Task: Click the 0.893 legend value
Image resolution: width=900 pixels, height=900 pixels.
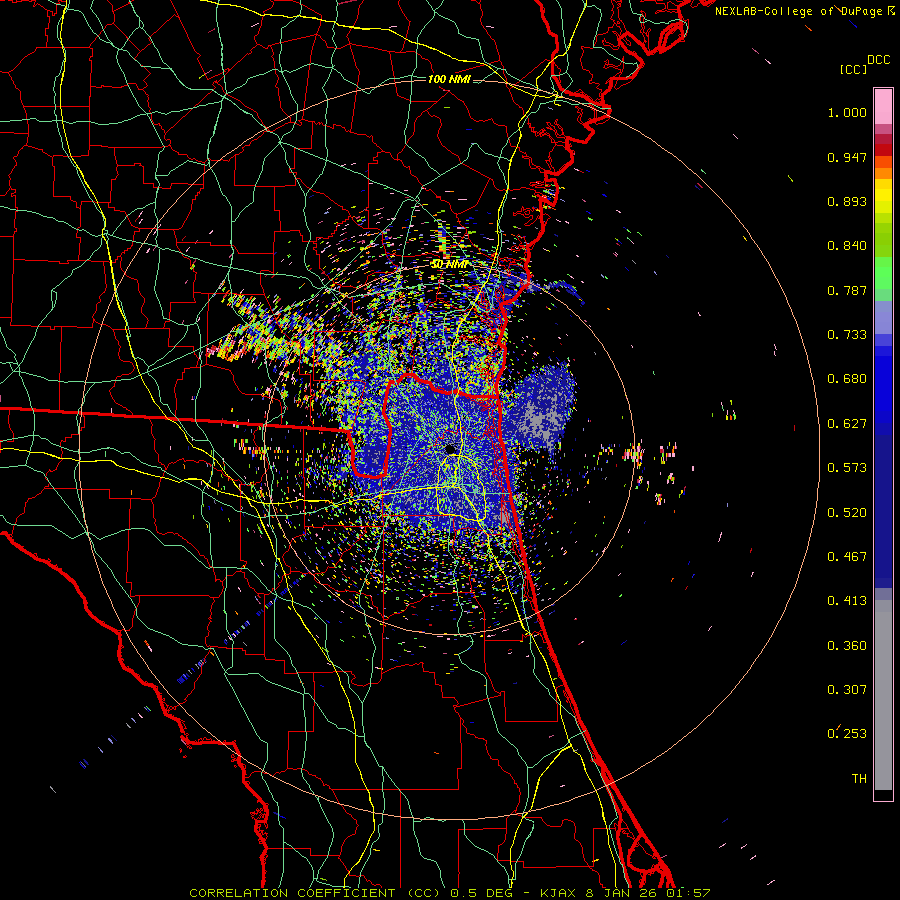Action: [847, 201]
